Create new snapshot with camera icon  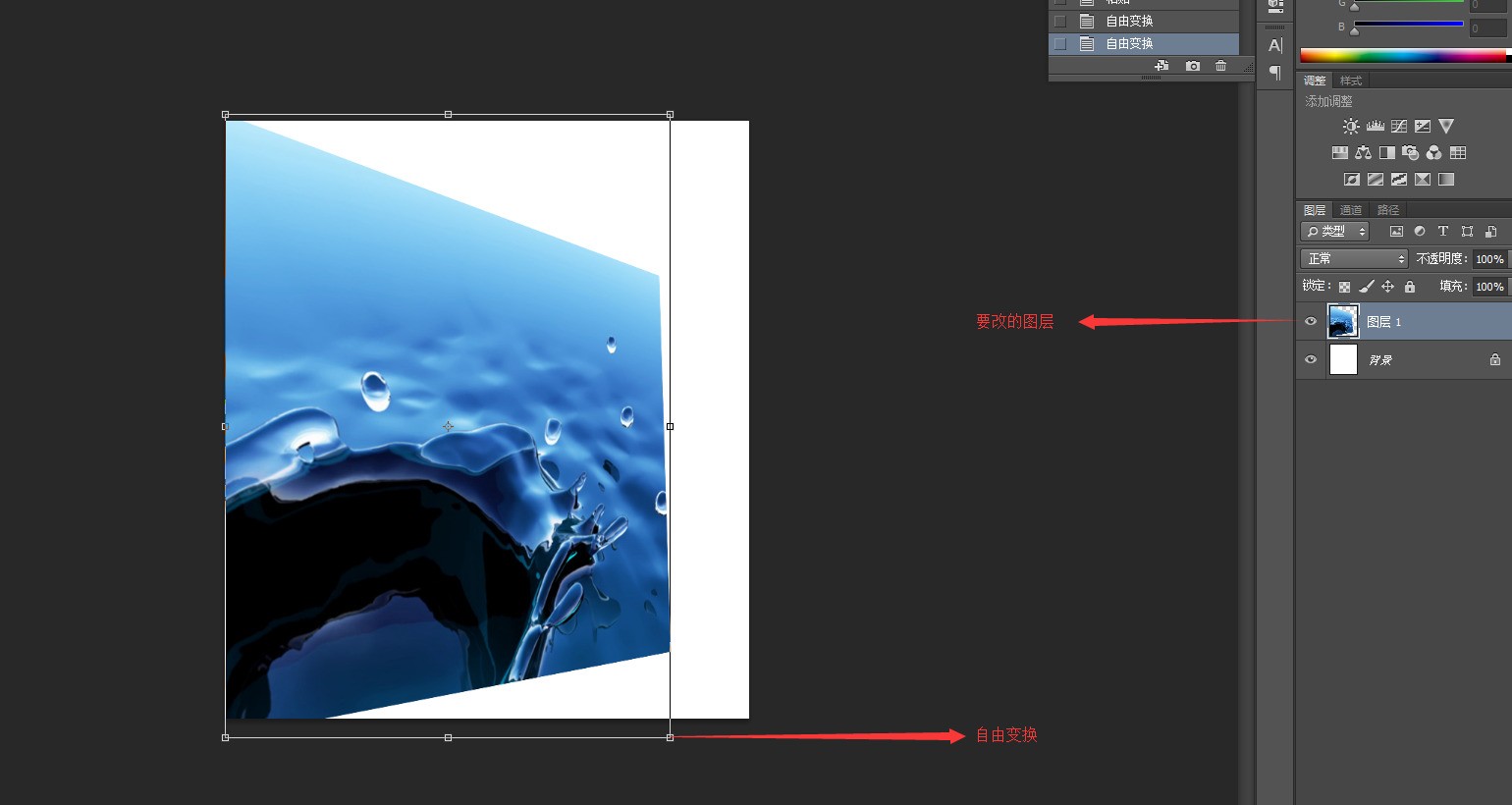point(1192,66)
